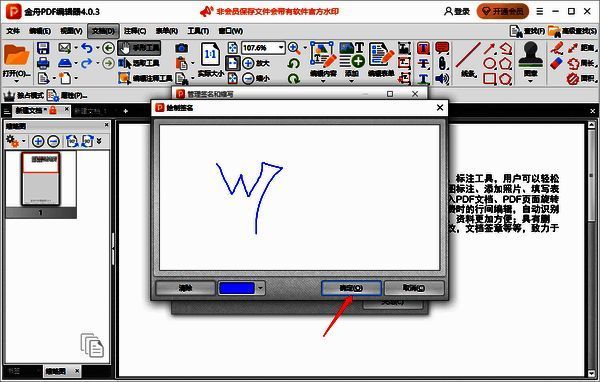600x382 pixels.
Task: Click the save floppy disk icon
Action: (x=43, y=48)
